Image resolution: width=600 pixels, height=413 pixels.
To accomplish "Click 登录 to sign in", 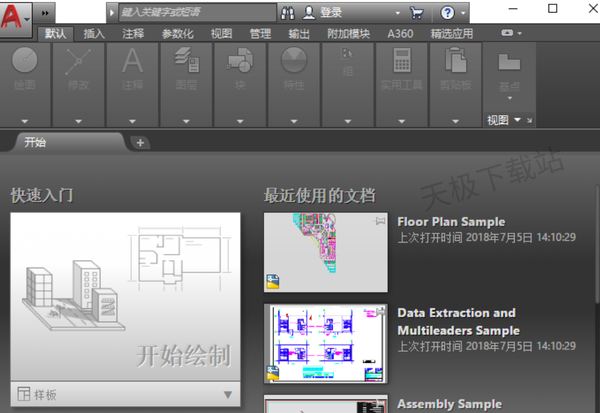I will tap(331, 12).
